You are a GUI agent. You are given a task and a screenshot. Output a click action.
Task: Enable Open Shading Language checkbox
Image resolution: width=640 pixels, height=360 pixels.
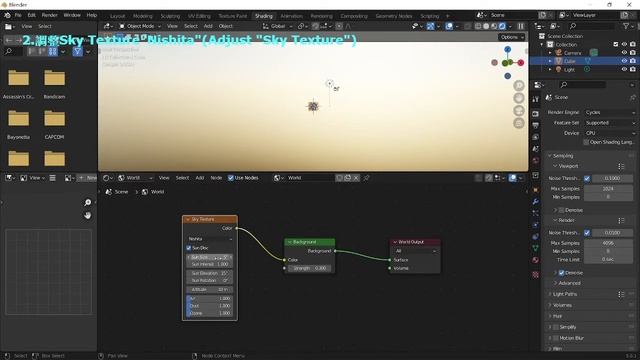586,142
